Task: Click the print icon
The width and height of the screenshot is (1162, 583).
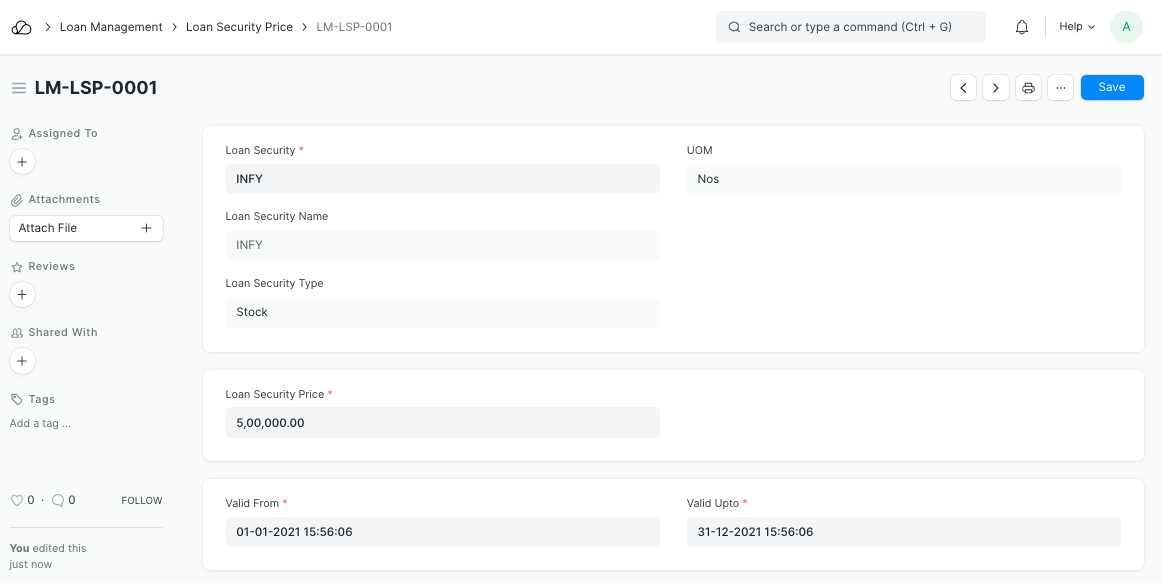Action: point(1028,88)
